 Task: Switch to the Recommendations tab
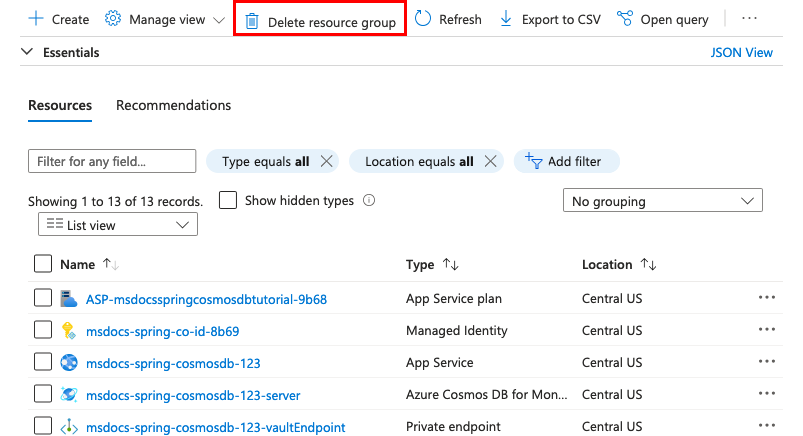click(174, 105)
